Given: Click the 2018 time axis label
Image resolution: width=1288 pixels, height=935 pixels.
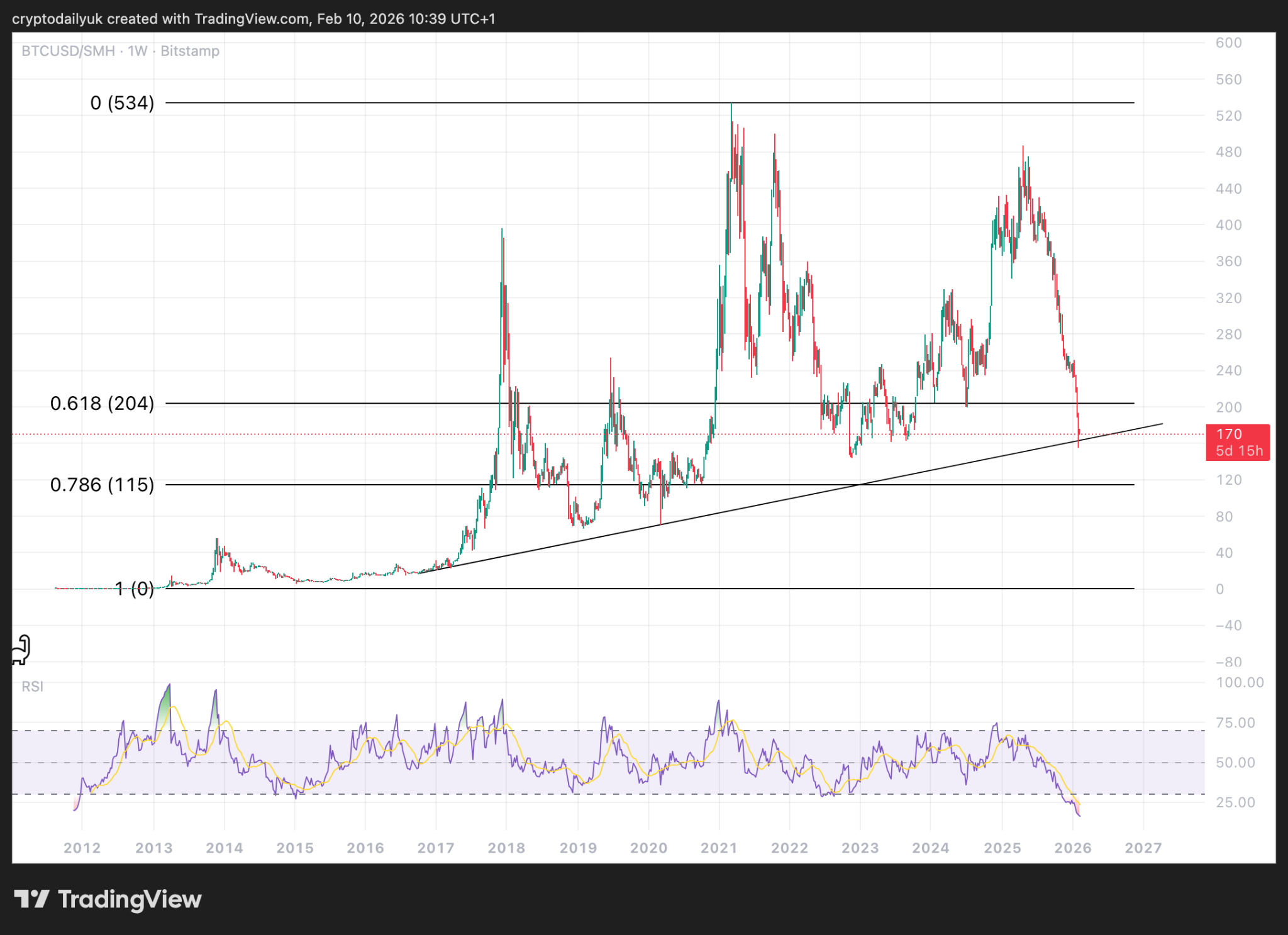Looking at the screenshot, I should tap(506, 848).
